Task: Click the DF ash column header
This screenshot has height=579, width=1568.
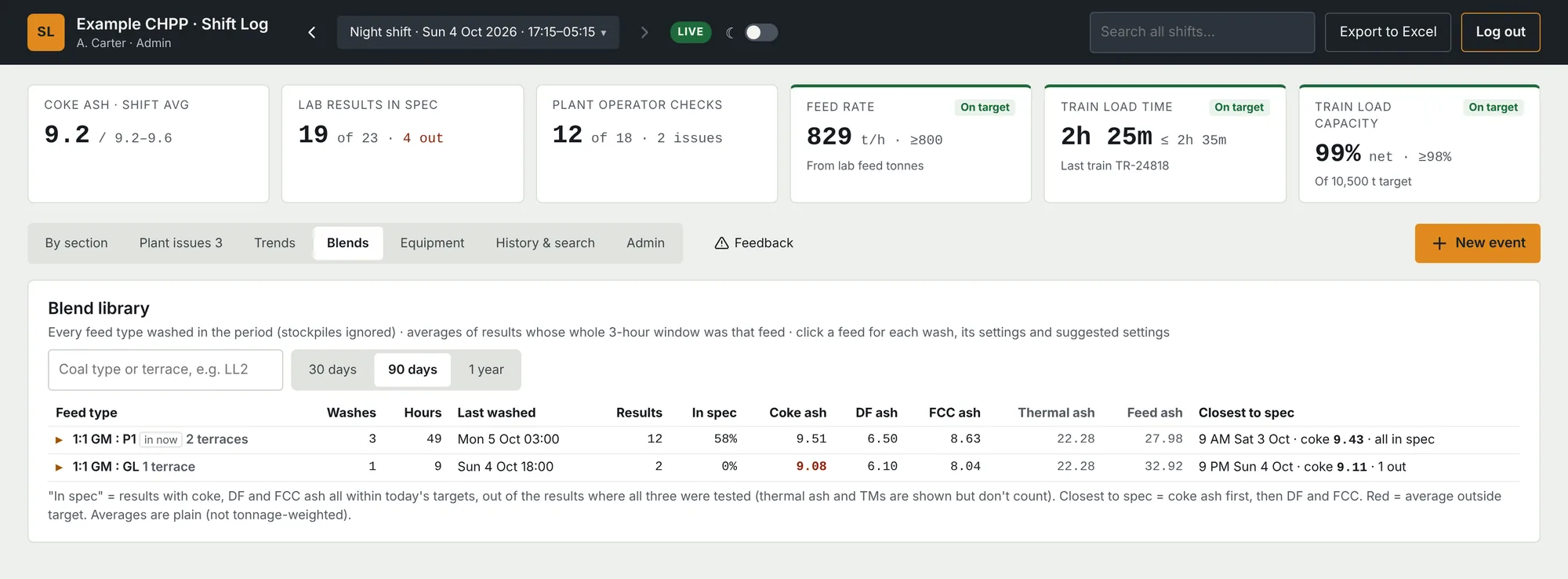Action: (x=877, y=413)
